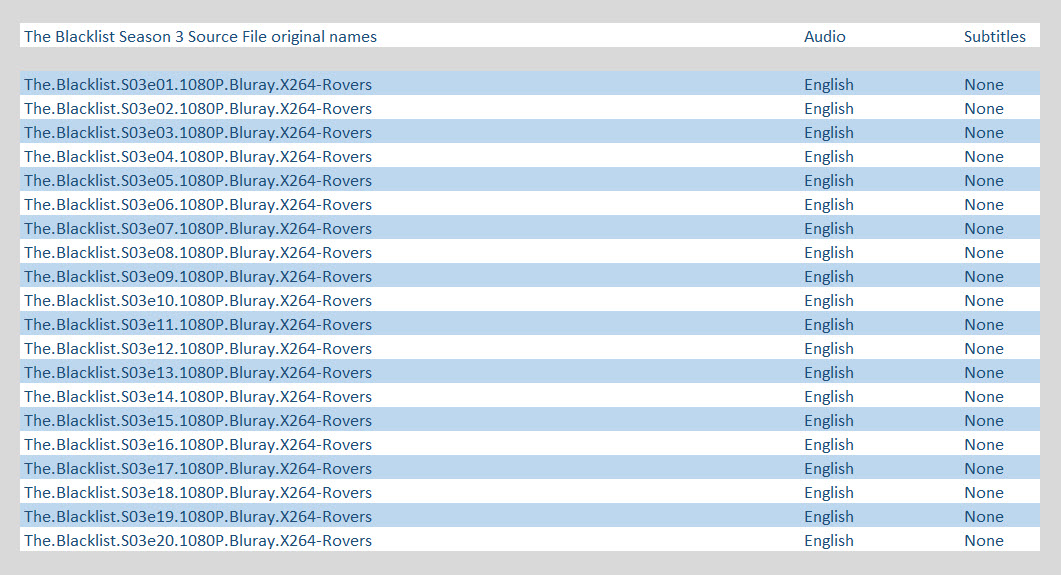Click English audio cell in S03e03 row

pos(829,133)
